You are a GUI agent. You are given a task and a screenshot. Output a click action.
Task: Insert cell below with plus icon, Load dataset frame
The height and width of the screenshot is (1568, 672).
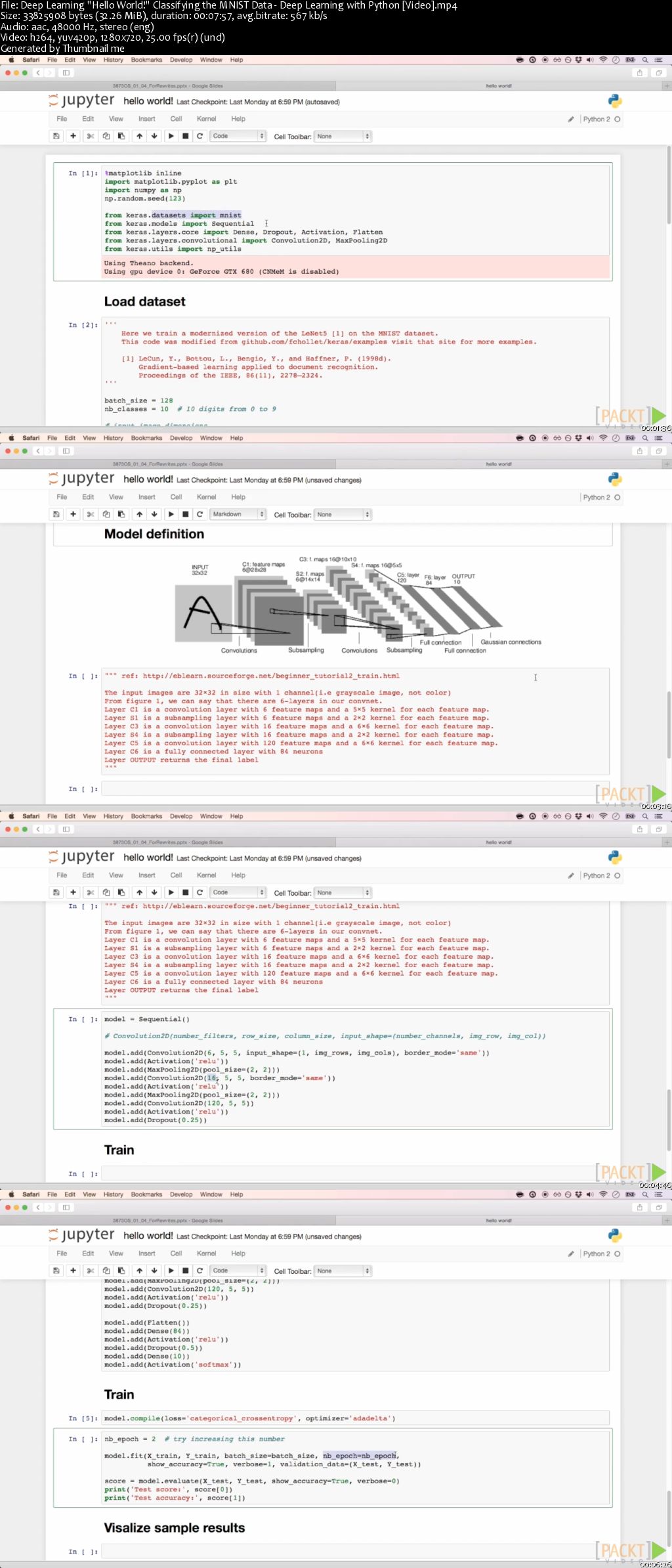point(73,136)
